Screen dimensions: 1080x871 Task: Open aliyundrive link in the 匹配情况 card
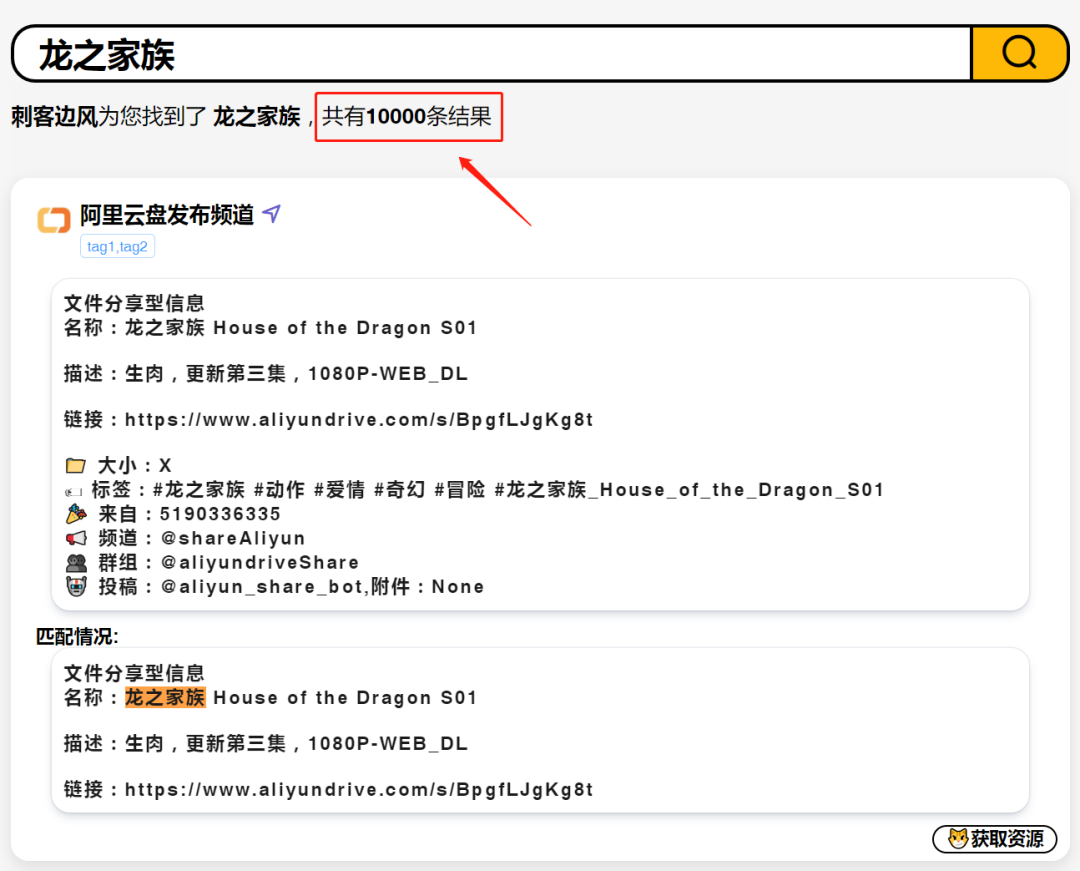pos(359,789)
